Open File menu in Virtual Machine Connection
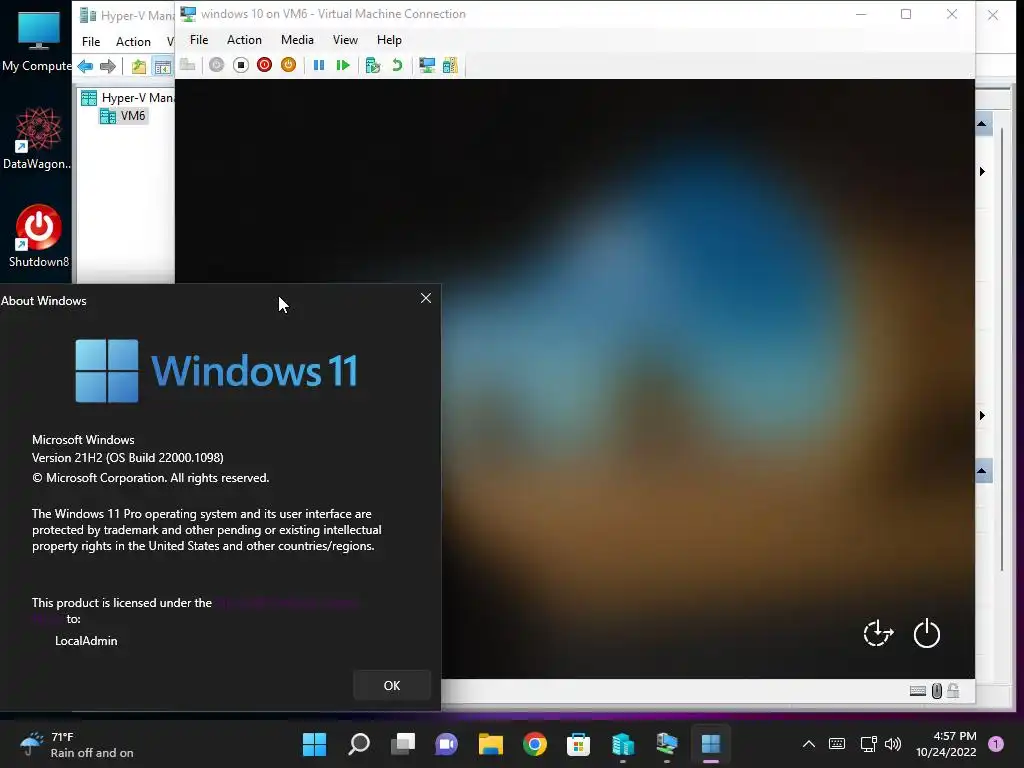The width and height of the screenshot is (1024, 768). (199, 40)
